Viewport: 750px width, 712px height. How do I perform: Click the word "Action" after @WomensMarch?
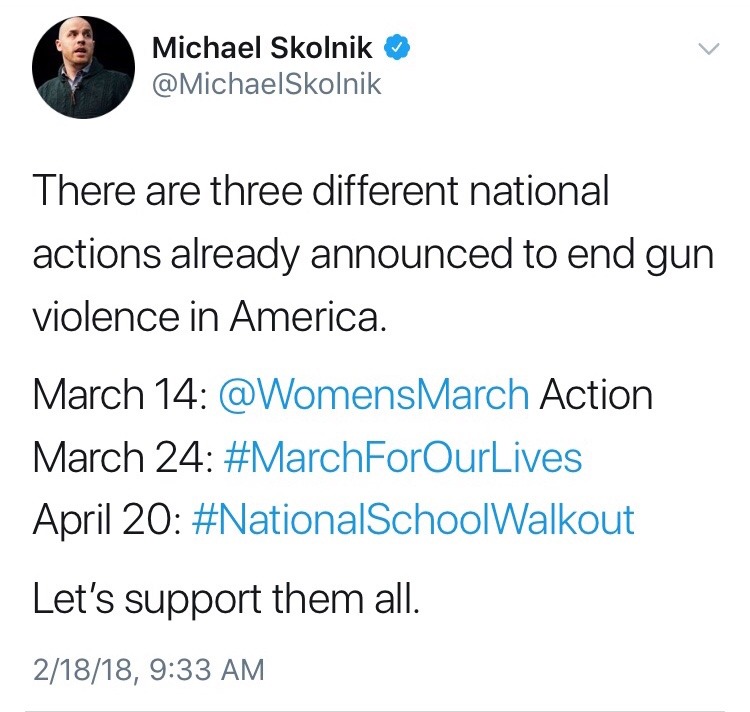coord(596,395)
